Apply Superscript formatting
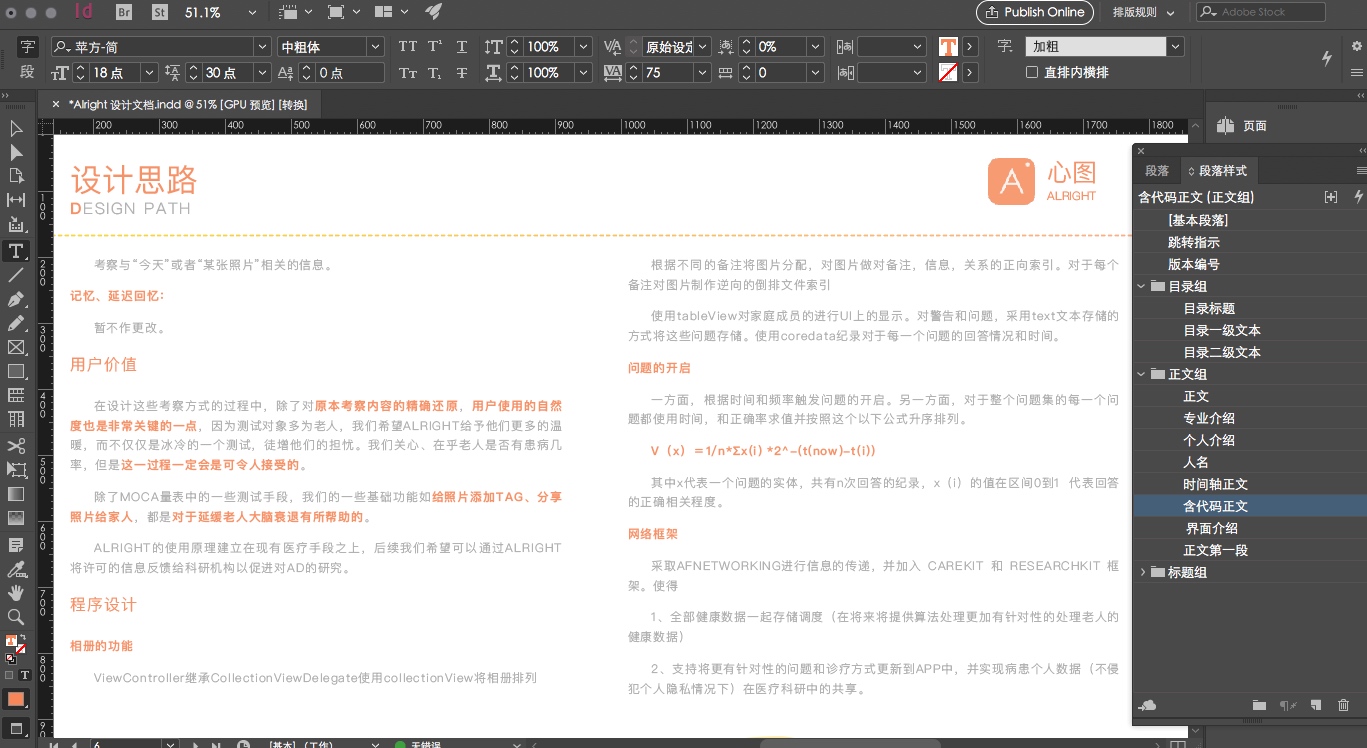The width and height of the screenshot is (1367, 748). [x=435, y=47]
